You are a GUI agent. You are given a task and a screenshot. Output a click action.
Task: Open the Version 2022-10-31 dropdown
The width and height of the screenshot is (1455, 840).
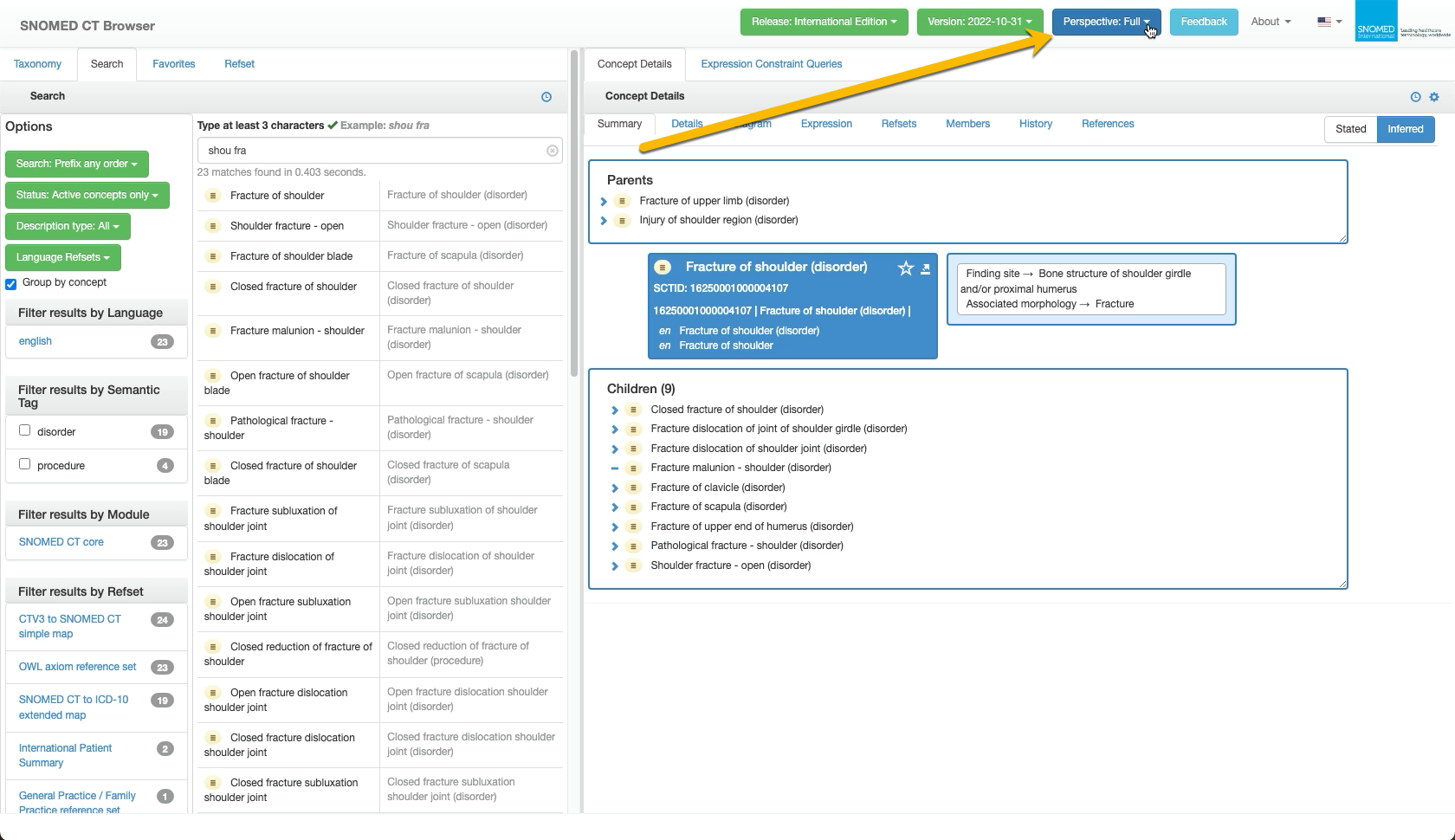click(980, 22)
